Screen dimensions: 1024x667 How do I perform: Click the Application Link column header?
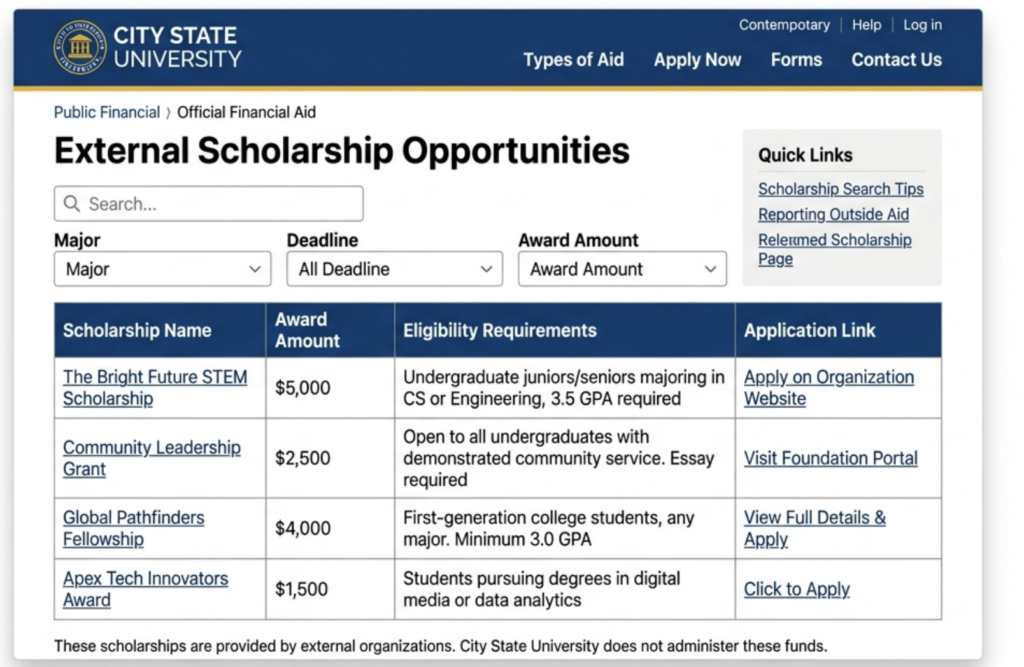point(839,330)
